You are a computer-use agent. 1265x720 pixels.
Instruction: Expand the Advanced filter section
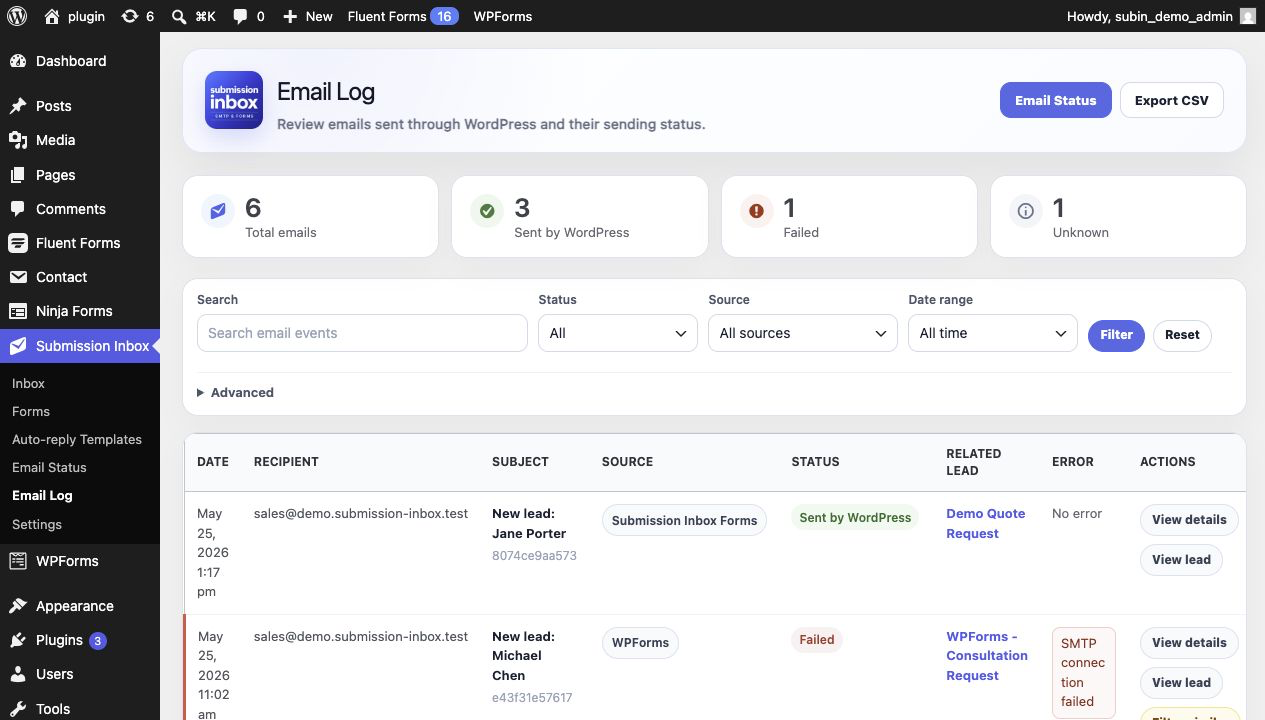236,393
